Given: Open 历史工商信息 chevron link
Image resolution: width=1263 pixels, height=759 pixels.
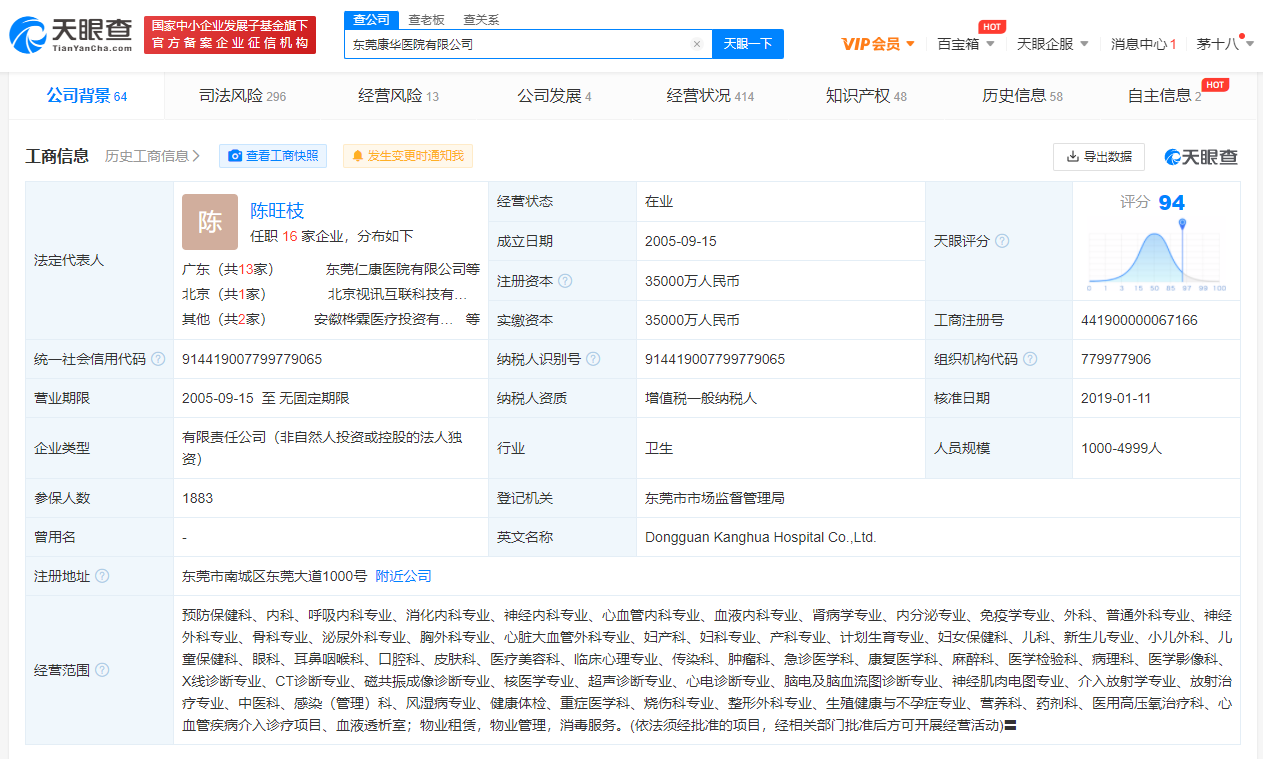Looking at the screenshot, I should click(x=153, y=156).
